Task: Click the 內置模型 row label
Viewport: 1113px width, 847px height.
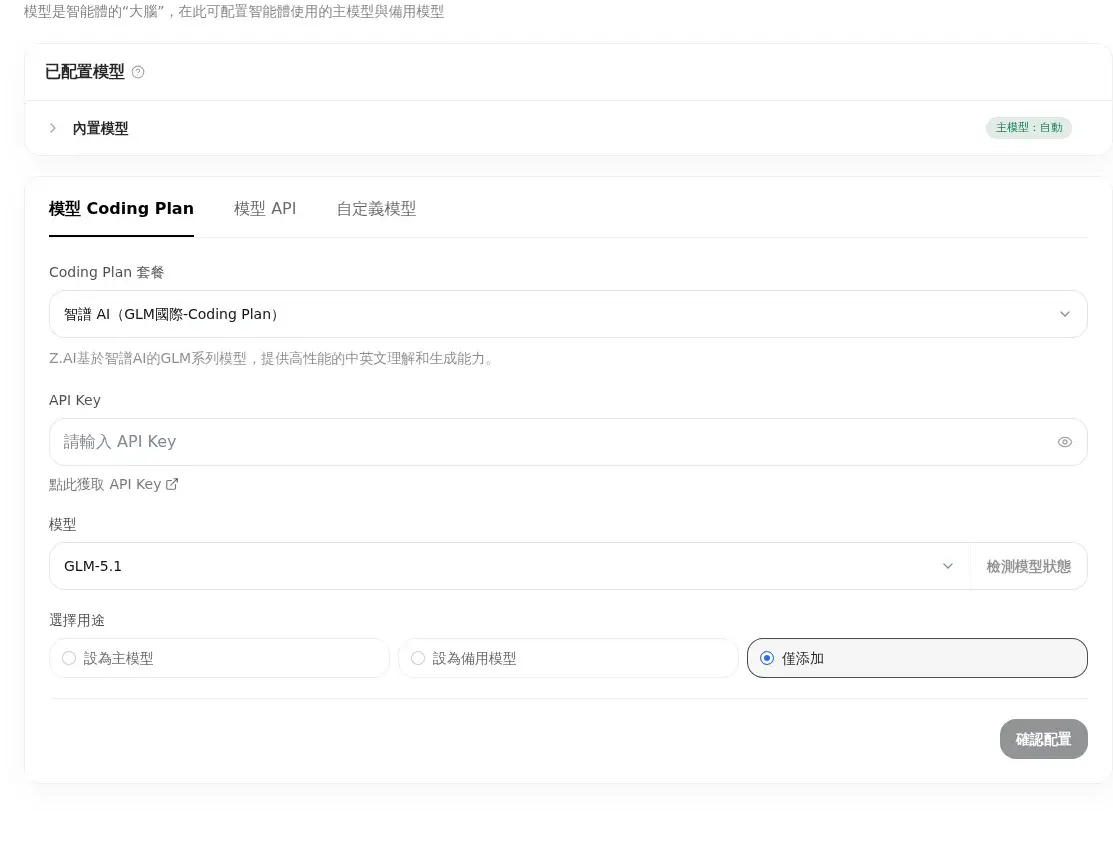Action: 100,129
